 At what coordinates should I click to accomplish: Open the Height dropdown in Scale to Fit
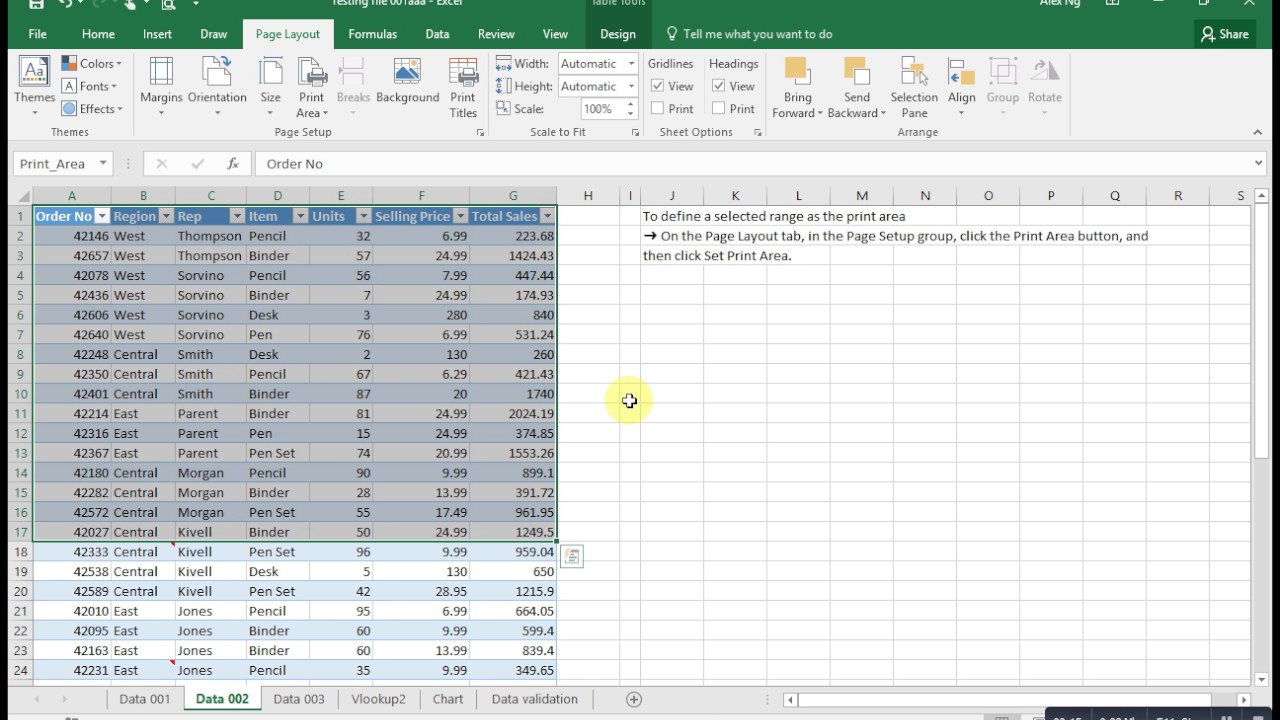(631, 86)
